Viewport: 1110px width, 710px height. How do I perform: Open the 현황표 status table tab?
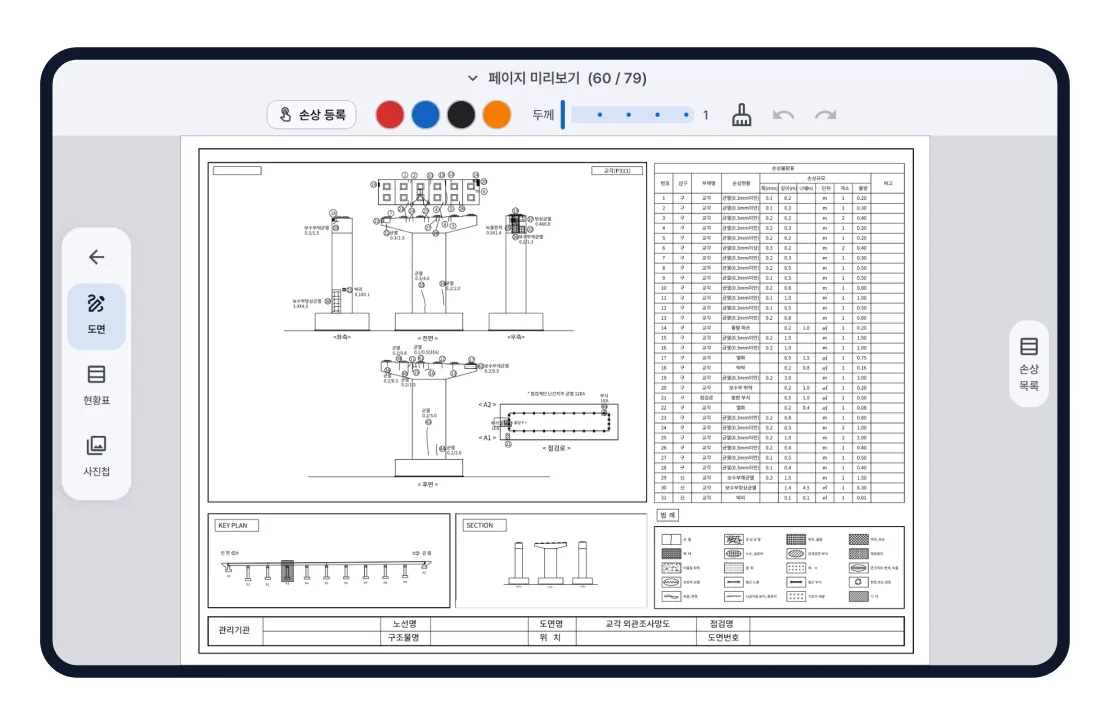[x=96, y=385]
